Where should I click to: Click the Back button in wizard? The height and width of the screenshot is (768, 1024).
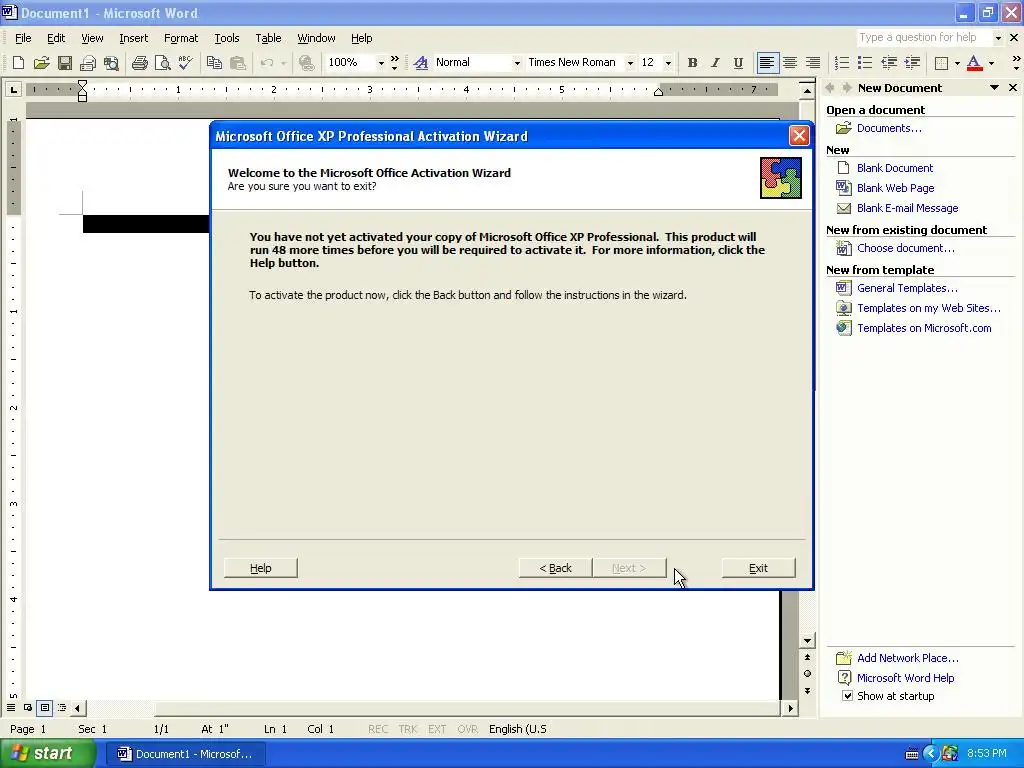(556, 568)
